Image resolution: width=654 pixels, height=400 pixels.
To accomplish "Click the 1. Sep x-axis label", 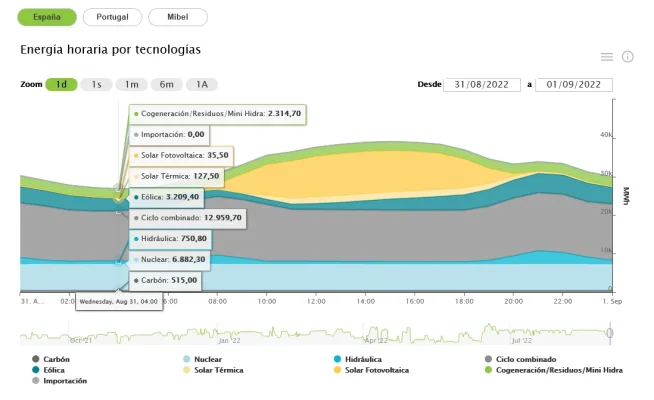I will [x=612, y=301].
